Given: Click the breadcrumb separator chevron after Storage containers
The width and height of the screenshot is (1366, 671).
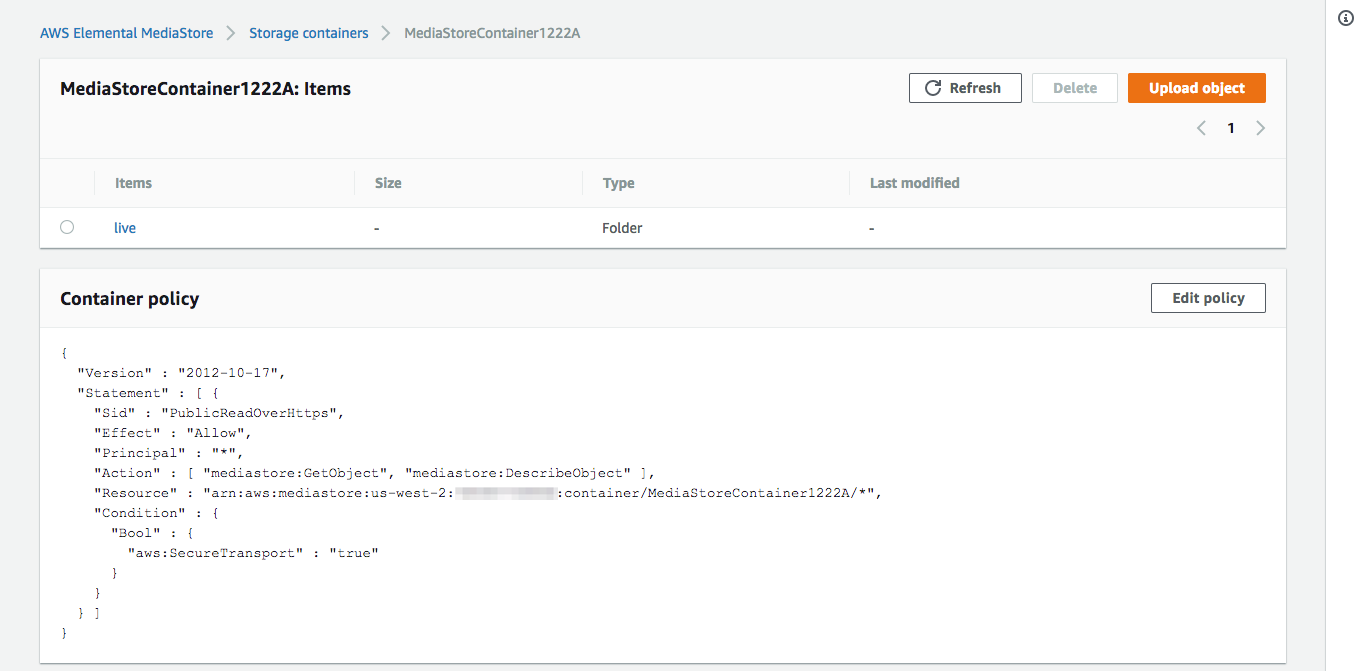Looking at the screenshot, I should [x=384, y=32].
